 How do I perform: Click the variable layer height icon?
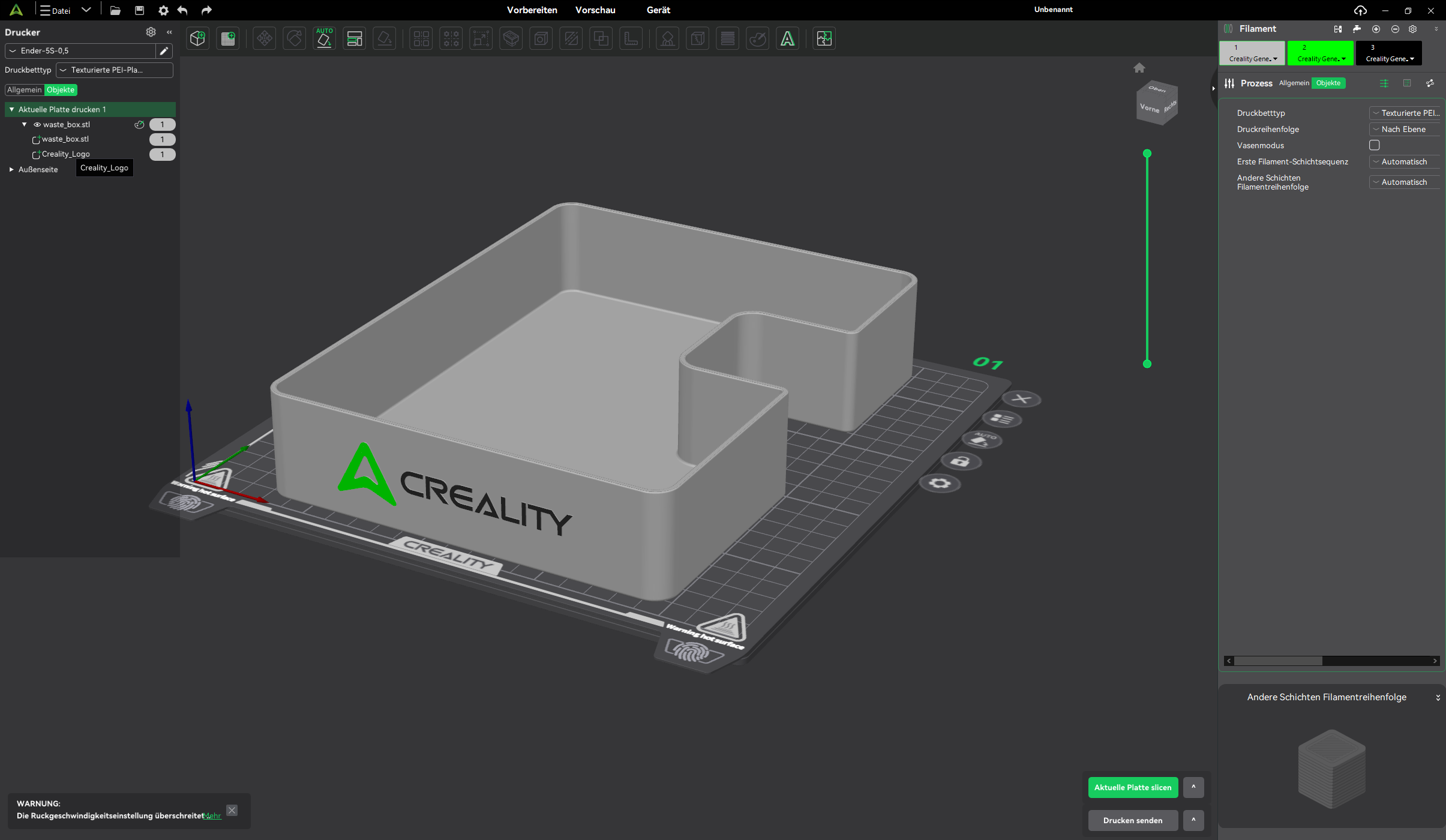point(728,39)
